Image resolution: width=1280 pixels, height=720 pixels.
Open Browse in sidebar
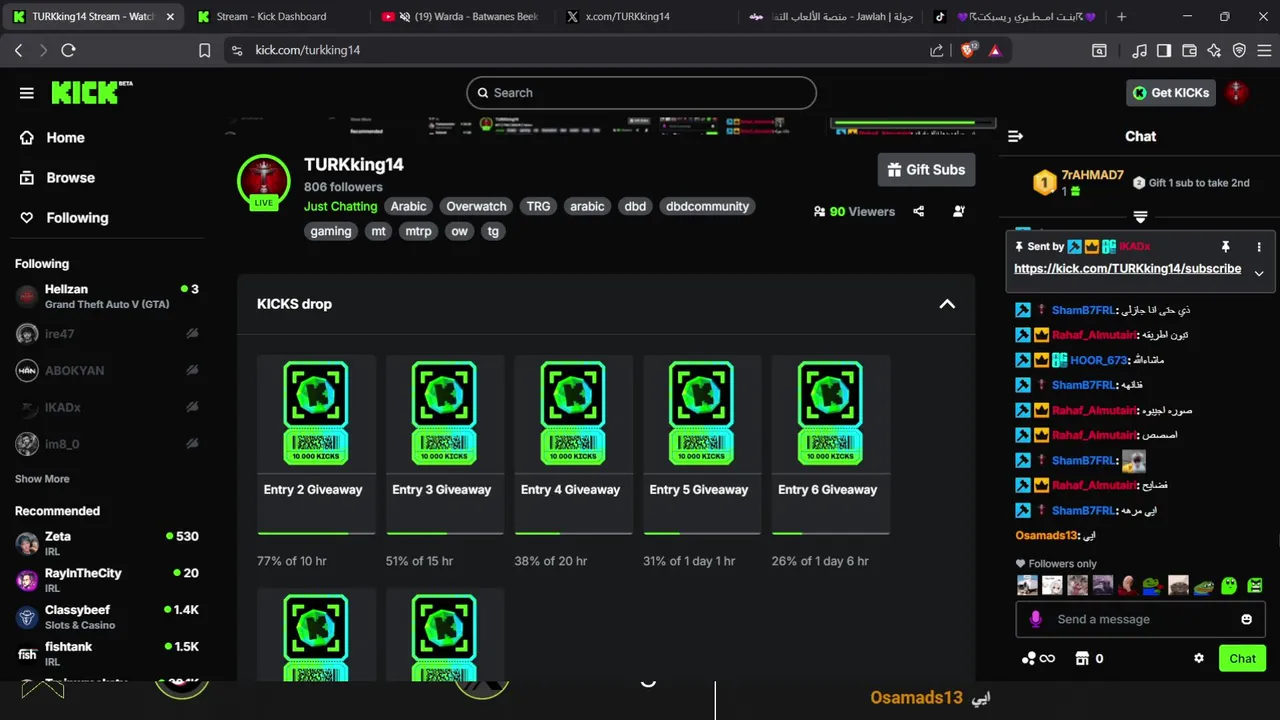57,178
